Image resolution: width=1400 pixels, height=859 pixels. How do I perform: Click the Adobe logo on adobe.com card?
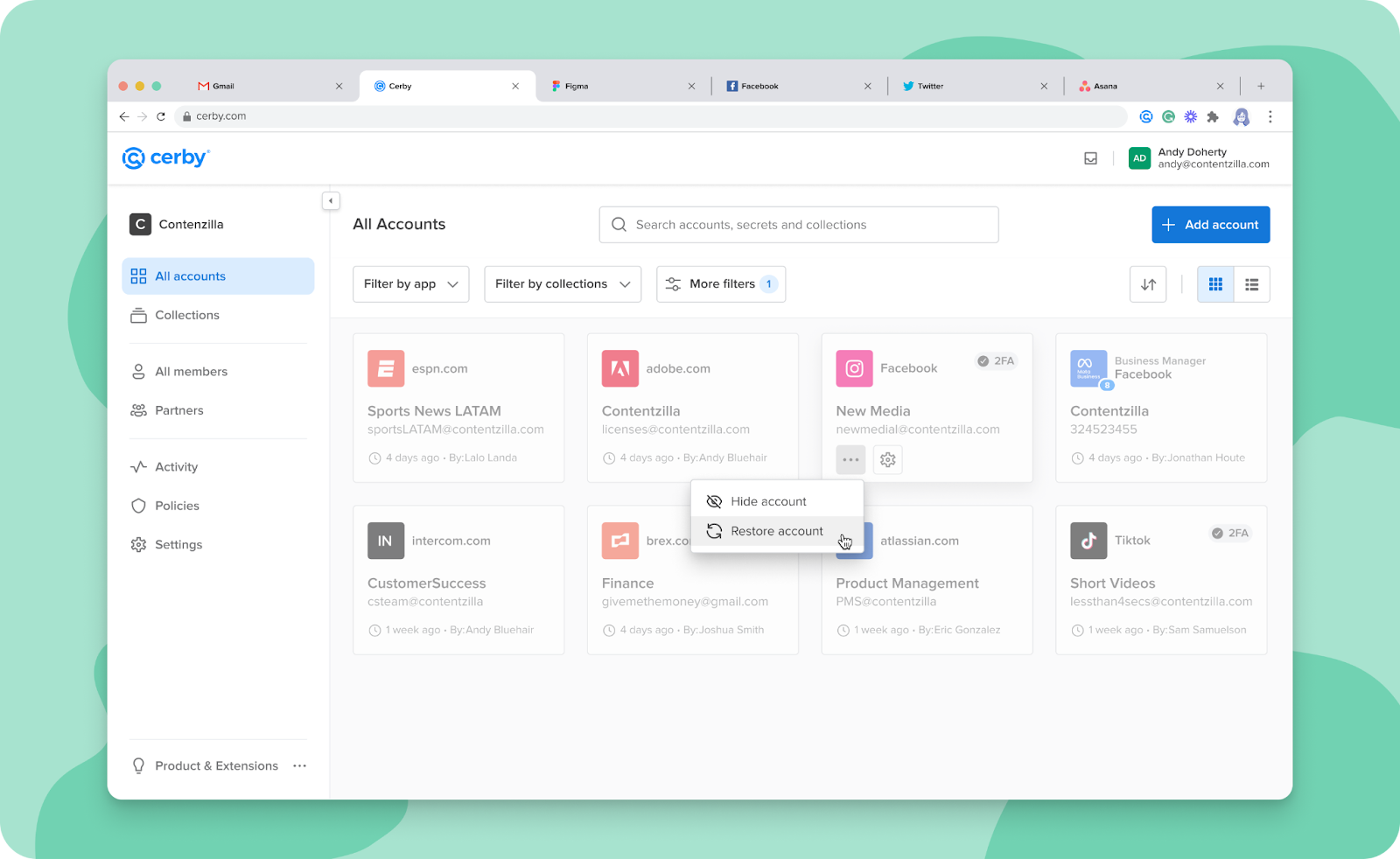point(620,368)
